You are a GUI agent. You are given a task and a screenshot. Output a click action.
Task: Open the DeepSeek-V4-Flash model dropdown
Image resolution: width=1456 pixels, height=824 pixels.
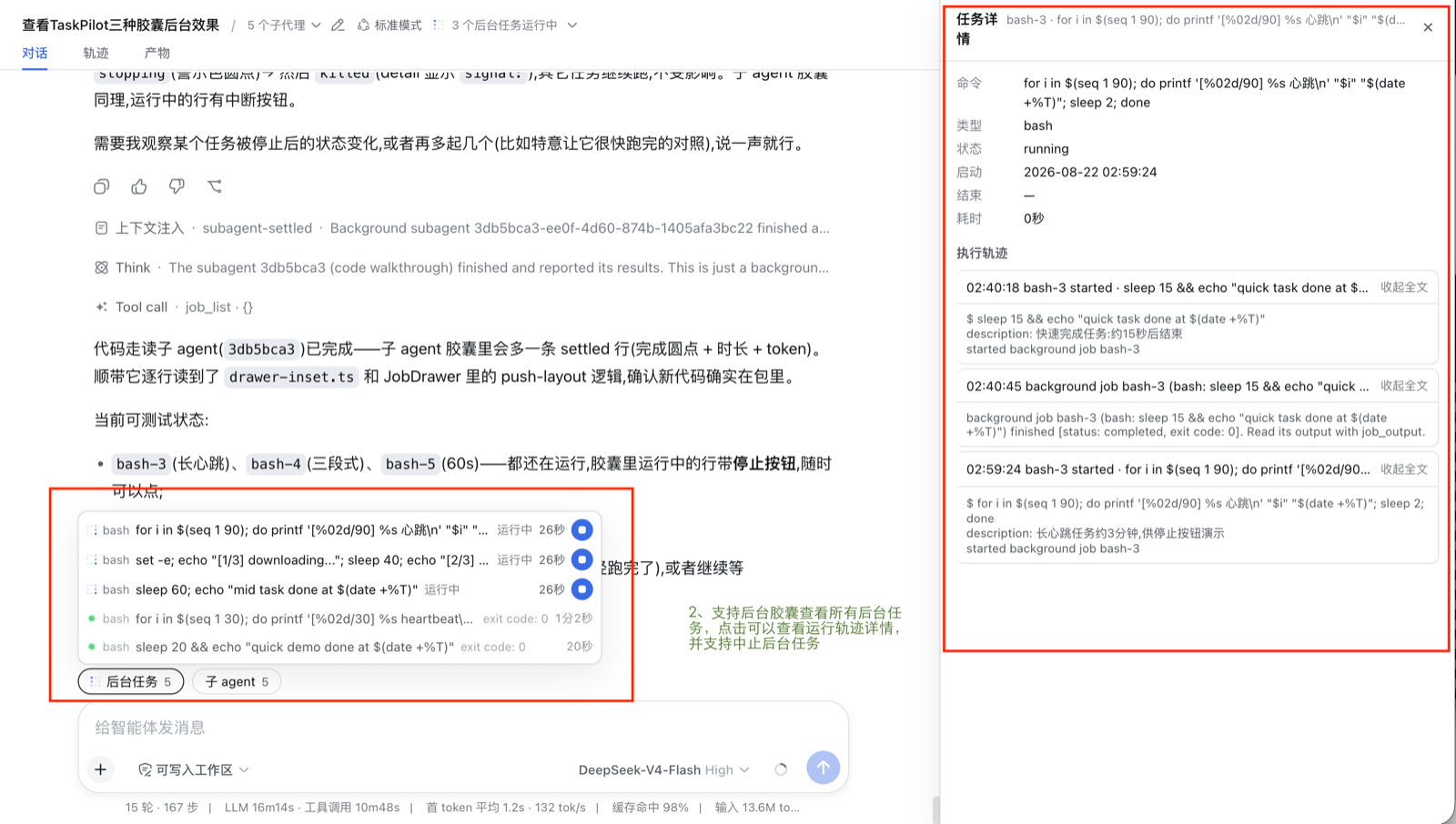664,769
